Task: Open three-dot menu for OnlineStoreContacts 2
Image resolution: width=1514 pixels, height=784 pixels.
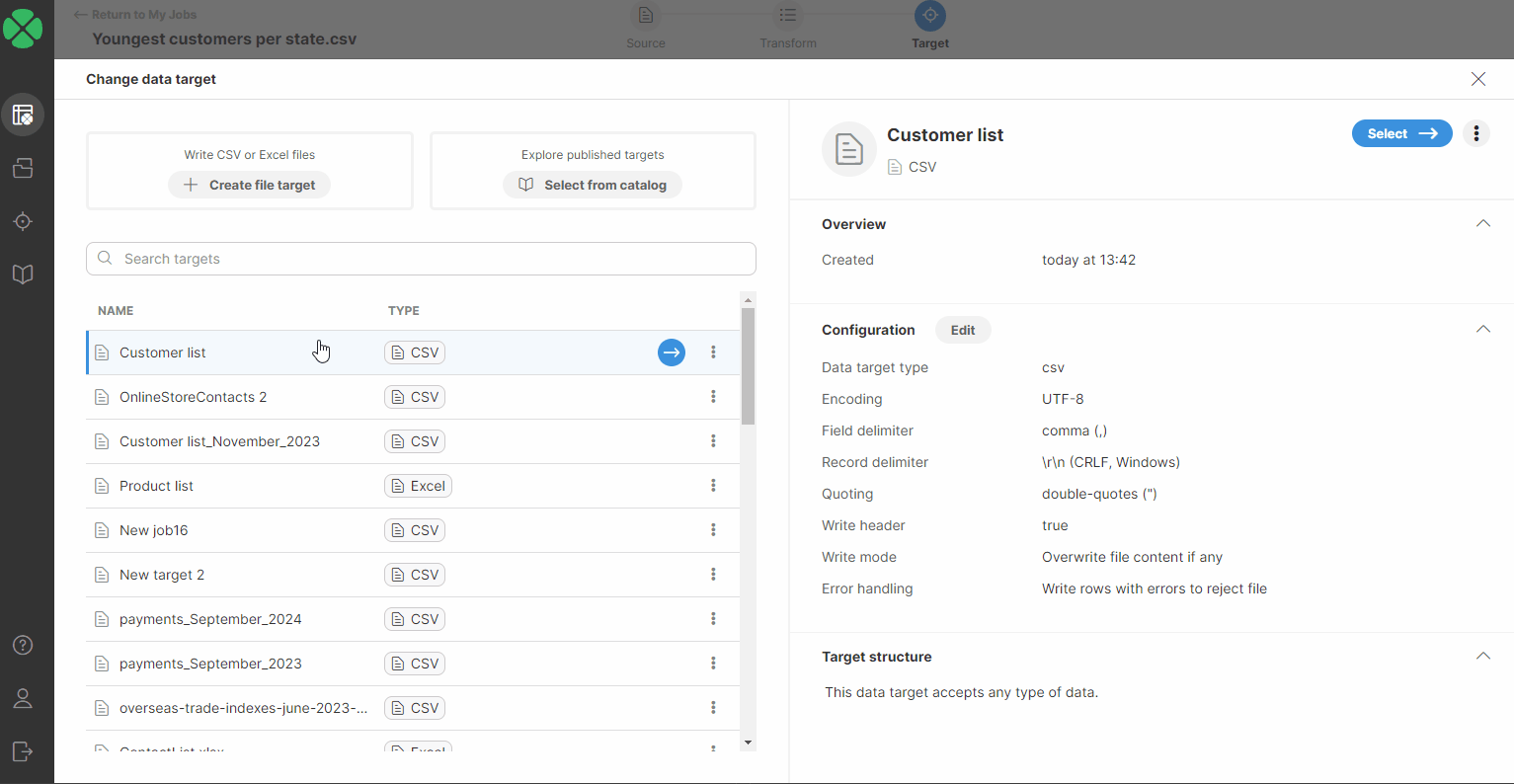Action: (713, 397)
